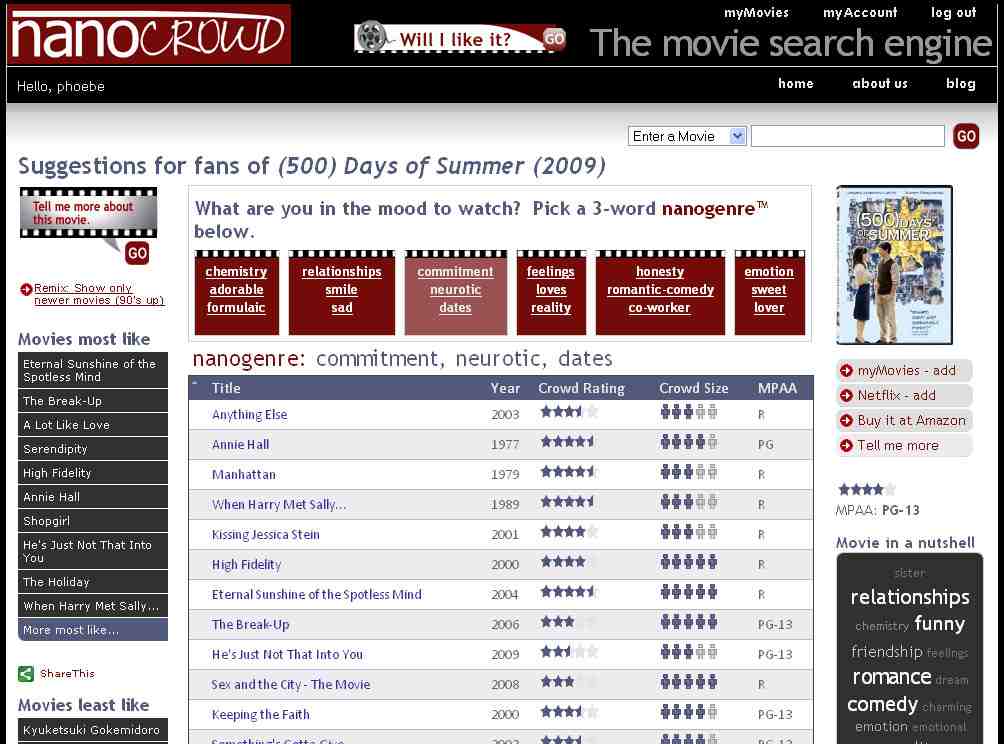Click the red arrow icon next to Remix
The width and height of the screenshot is (1004, 744).
click(x=26, y=289)
